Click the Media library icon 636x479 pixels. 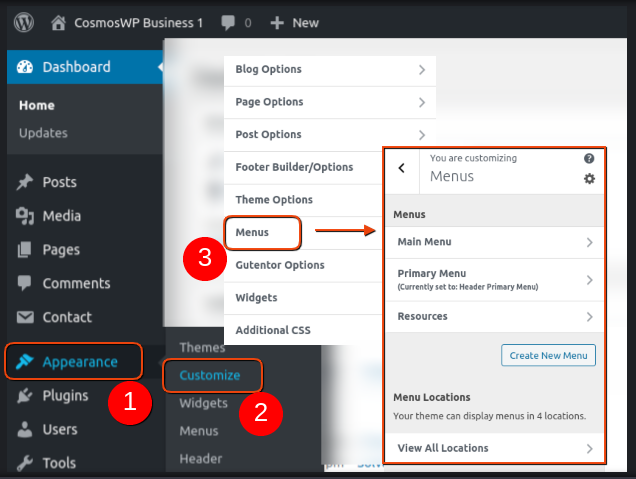tap(25, 216)
